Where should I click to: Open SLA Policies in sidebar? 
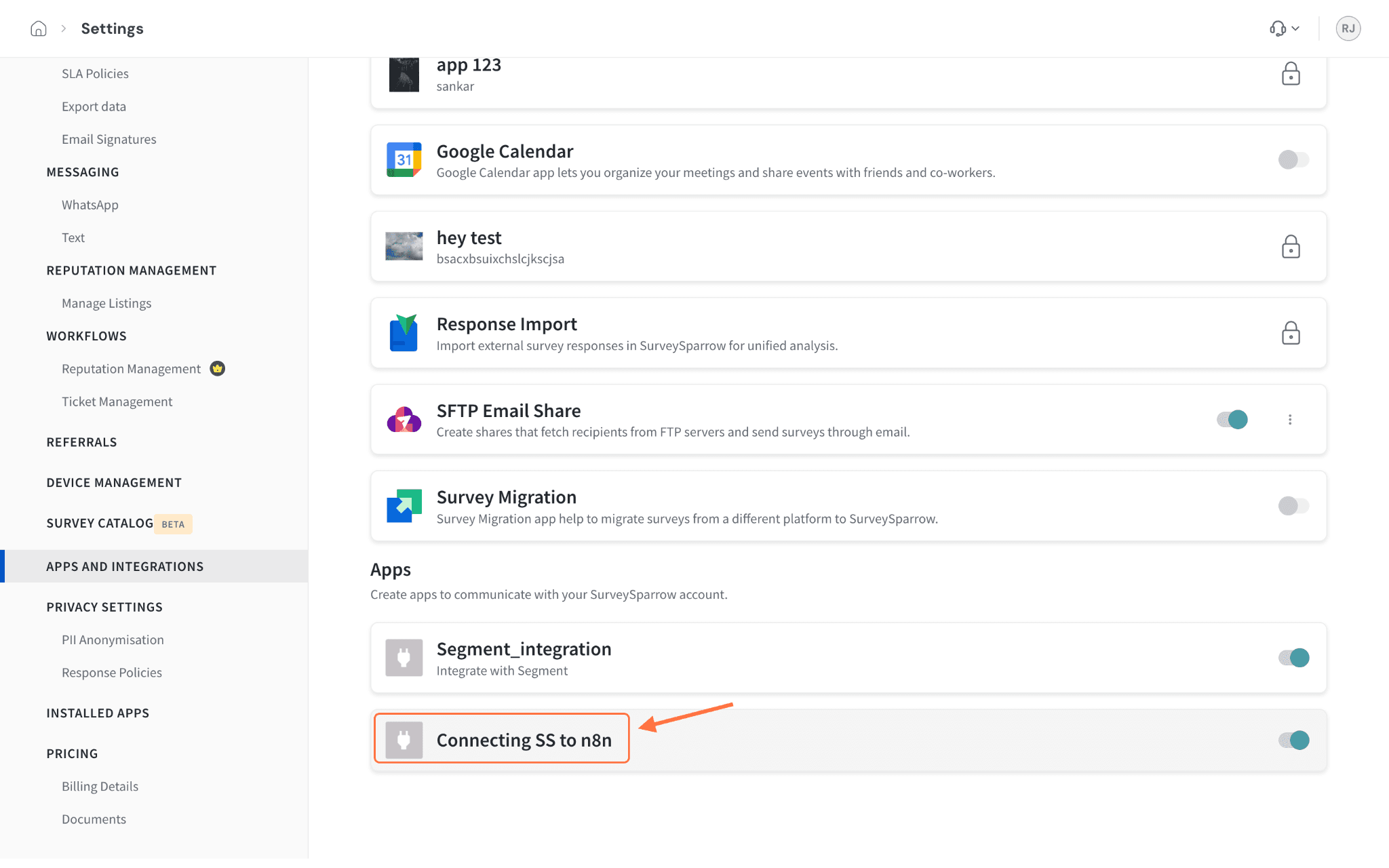pos(95,73)
